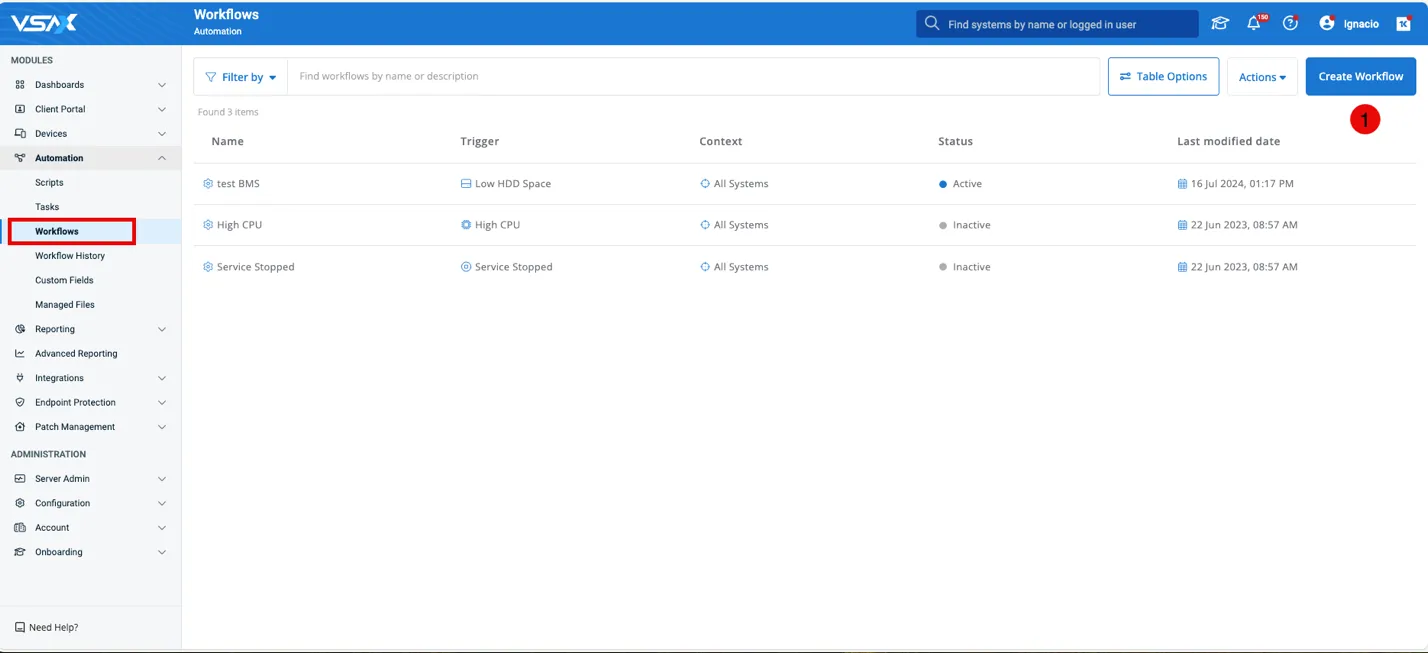The width and height of the screenshot is (1428, 653).
Task: Expand the Server Admin section
Action: tap(162, 479)
